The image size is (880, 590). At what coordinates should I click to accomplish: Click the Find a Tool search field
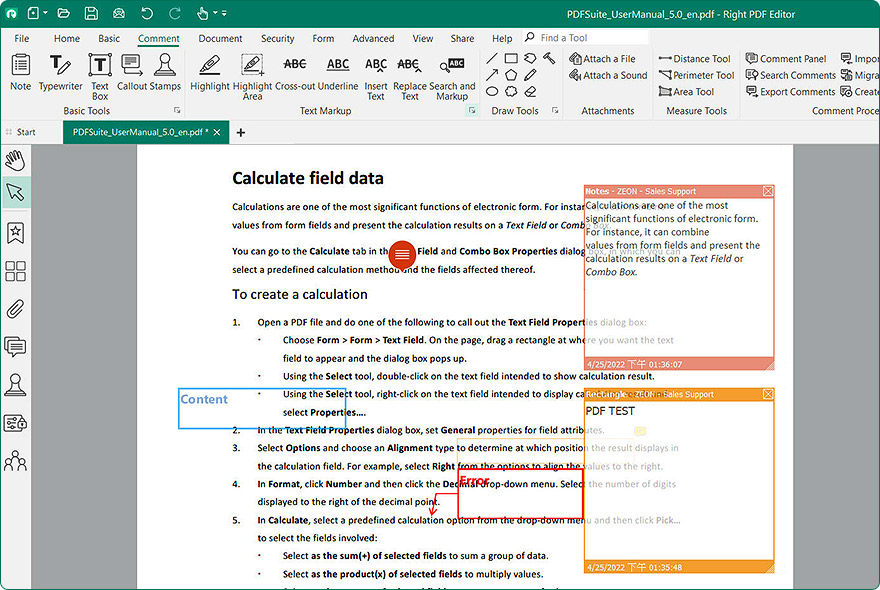pos(586,38)
